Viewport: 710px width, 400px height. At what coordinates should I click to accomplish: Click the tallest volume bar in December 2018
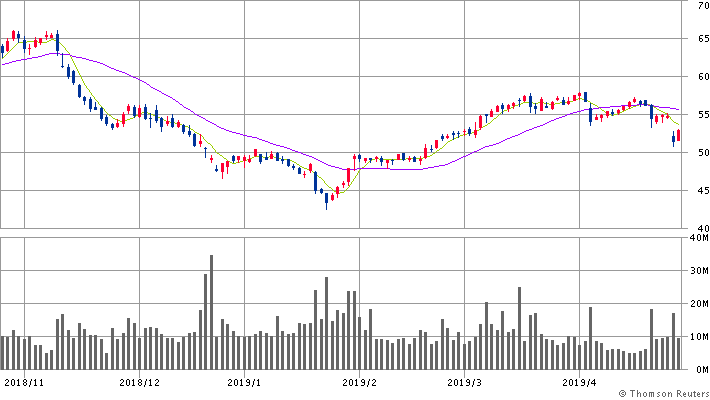tap(211, 312)
